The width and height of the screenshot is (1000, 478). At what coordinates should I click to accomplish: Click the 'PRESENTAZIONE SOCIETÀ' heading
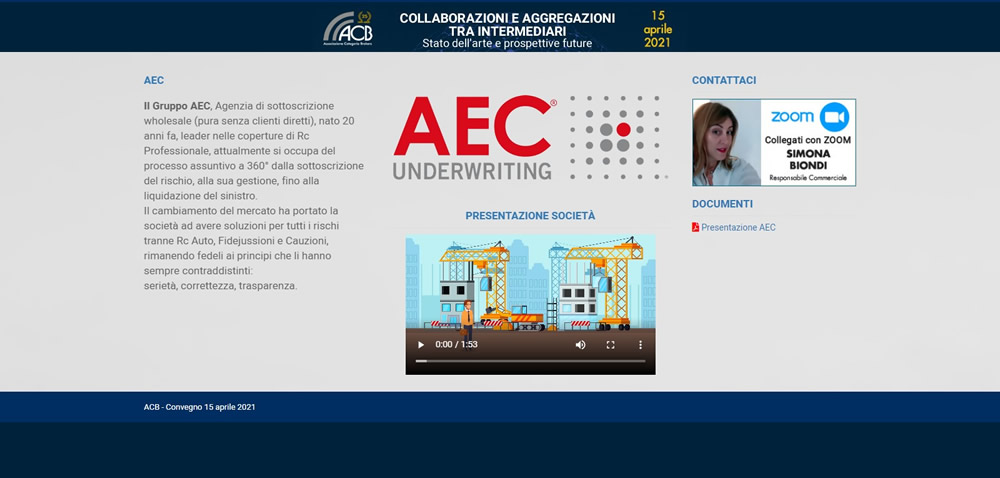(x=530, y=216)
